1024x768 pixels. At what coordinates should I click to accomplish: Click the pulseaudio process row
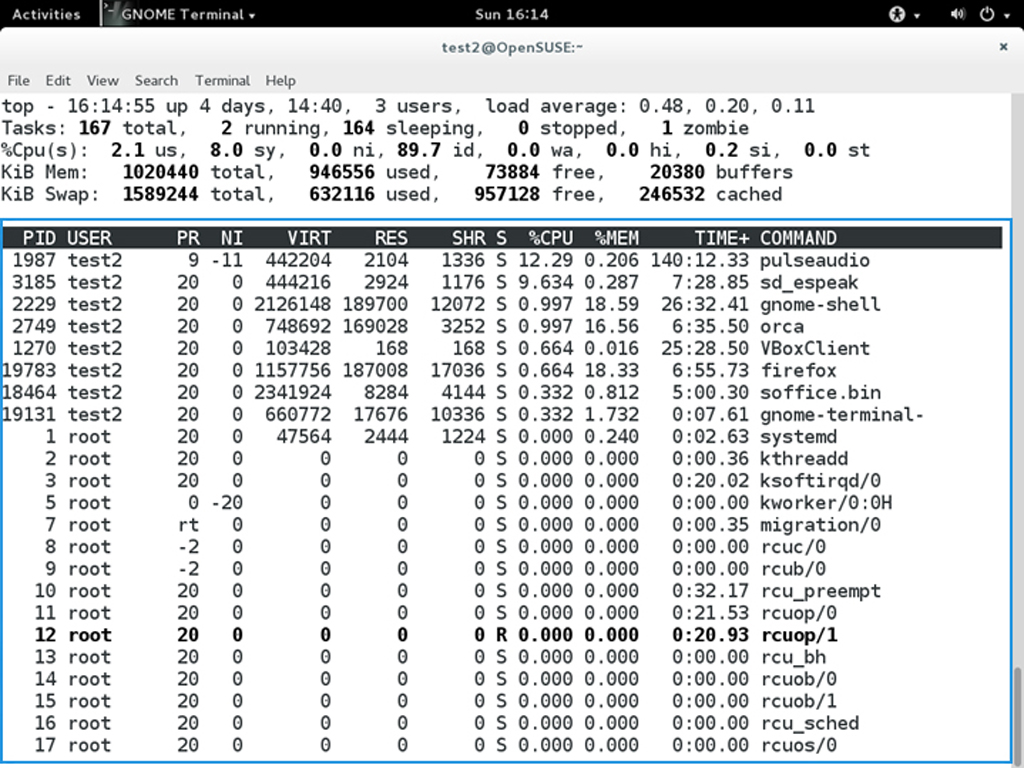pyautogui.click(x=500, y=260)
